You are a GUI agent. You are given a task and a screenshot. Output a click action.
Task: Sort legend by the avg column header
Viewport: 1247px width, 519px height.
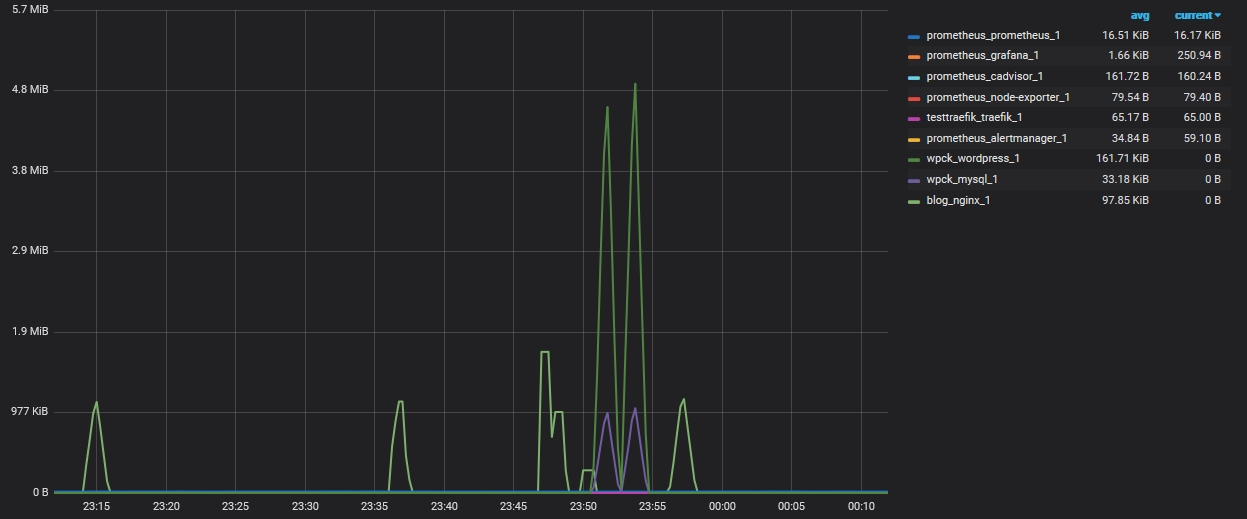pyautogui.click(x=1139, y=15)
